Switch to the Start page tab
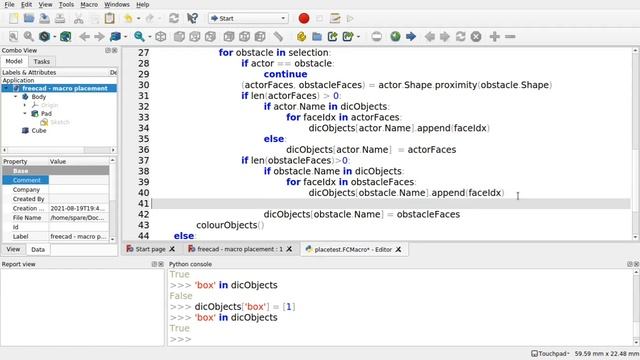 click(x=151, y=249)
